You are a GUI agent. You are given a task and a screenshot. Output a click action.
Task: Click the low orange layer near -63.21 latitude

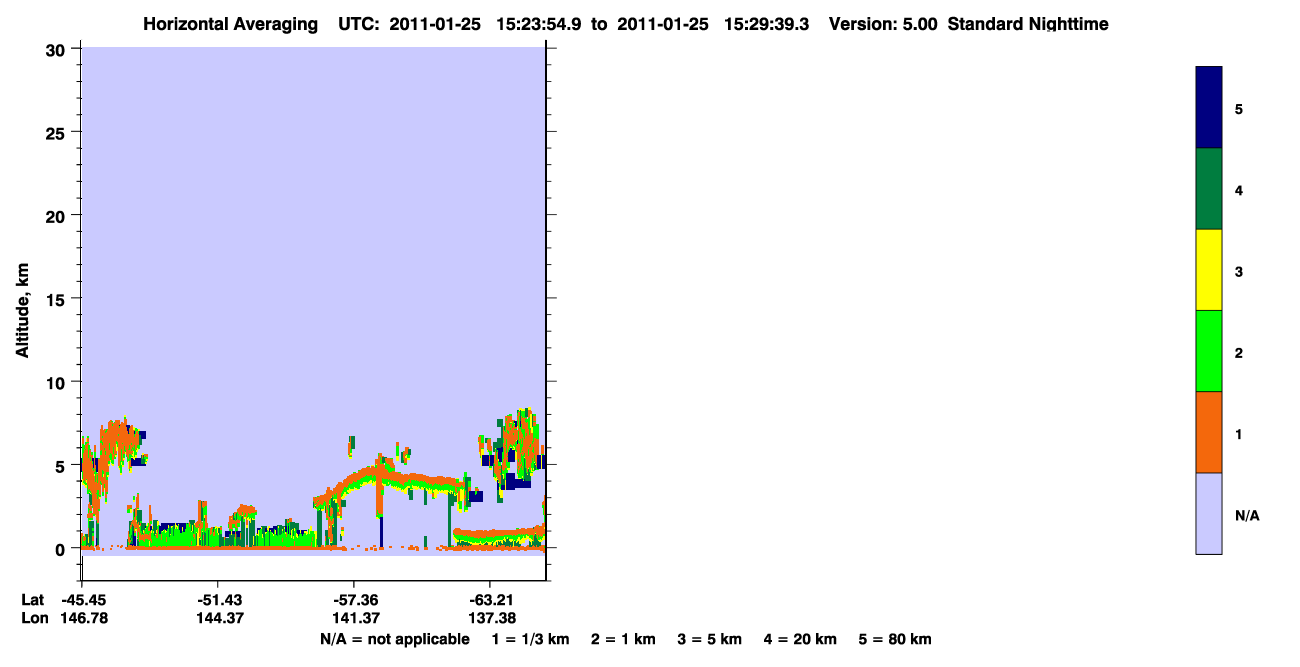(x=498, y=534)
